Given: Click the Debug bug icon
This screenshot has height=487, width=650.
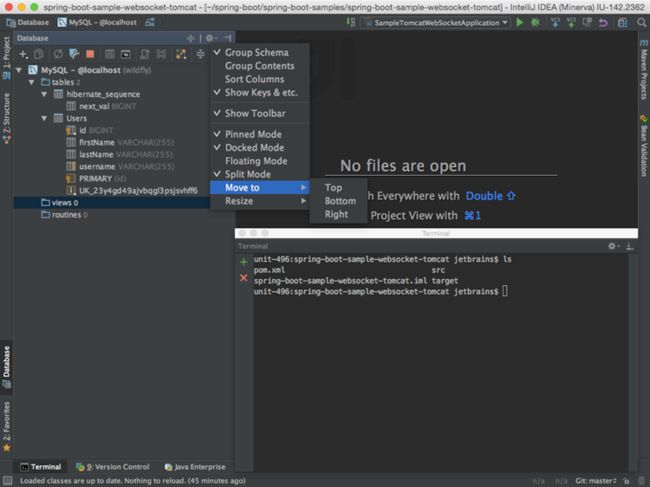Looking at the screenshot, I should [534, 21].
